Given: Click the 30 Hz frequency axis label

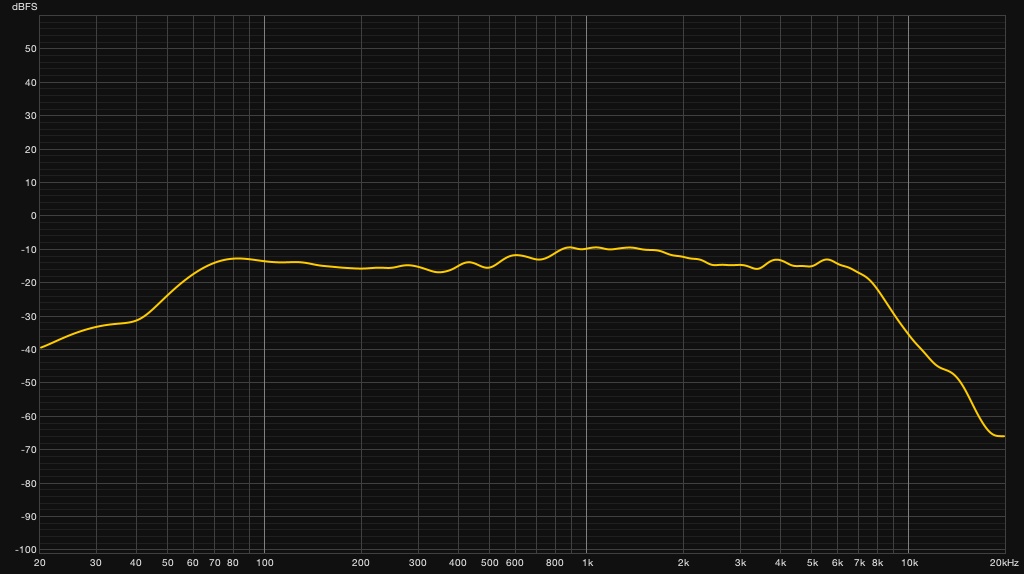Looking at the screenshot, I should pos(96,563).
